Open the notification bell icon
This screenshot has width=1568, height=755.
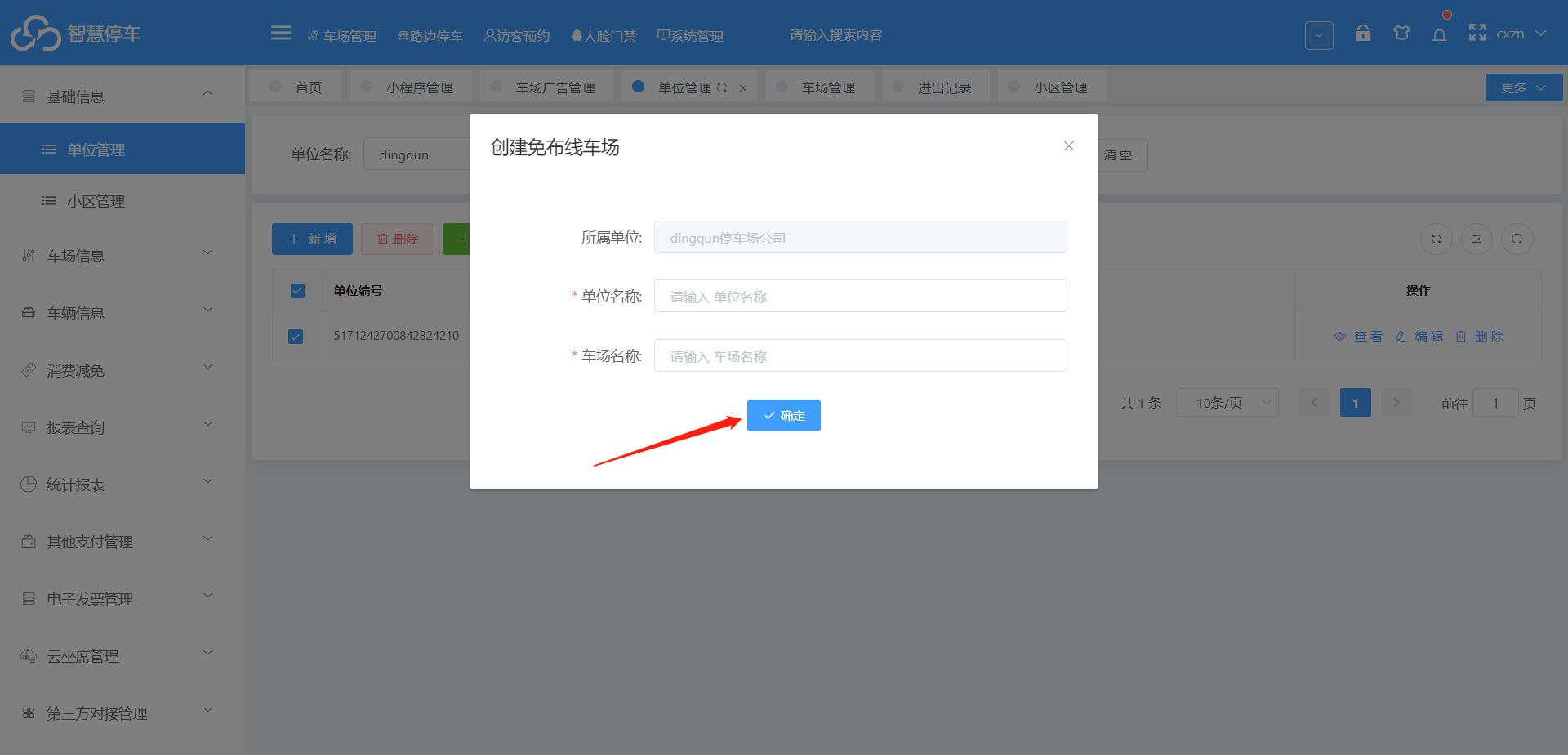(1440, 34)
